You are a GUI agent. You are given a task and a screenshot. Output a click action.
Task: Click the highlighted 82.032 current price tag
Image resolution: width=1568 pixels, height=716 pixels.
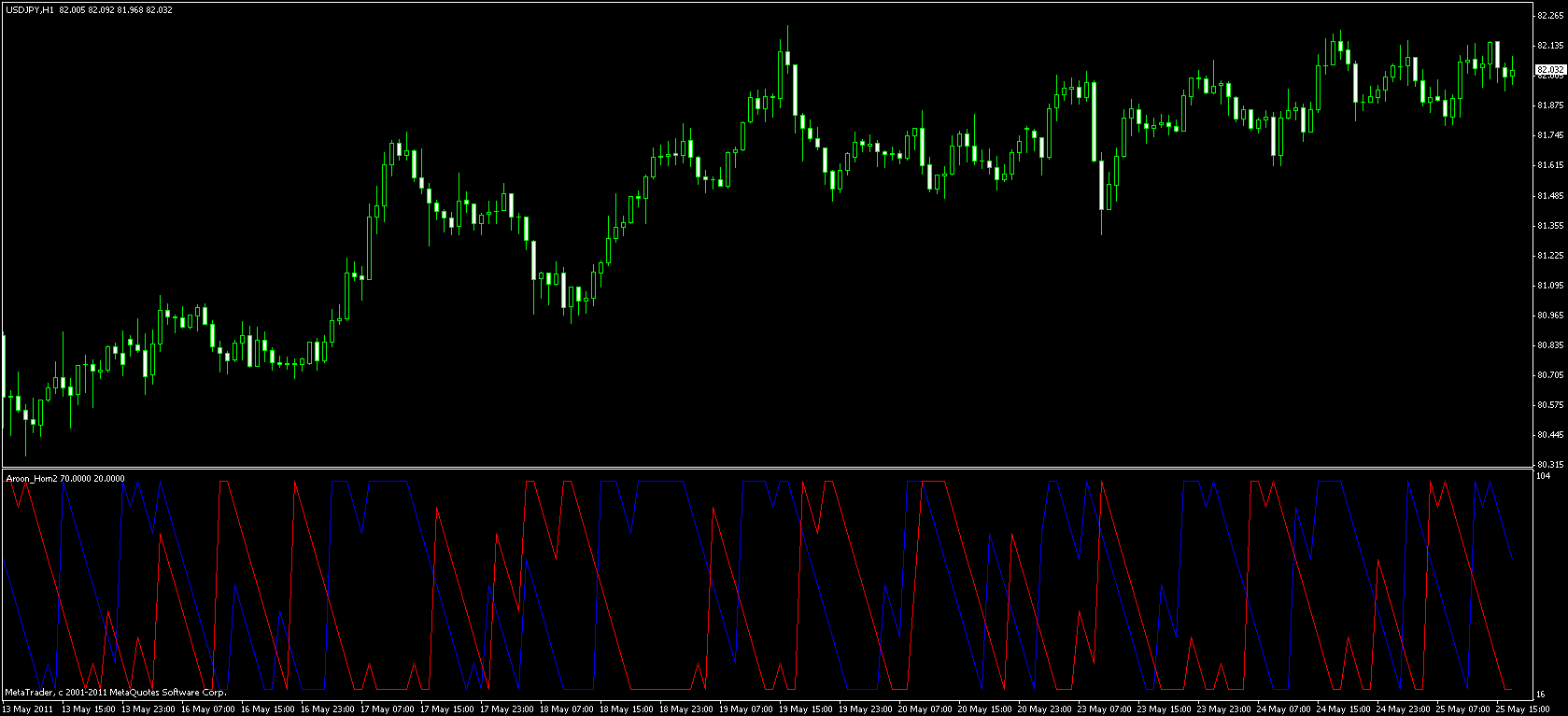[x=1550, y=69]
